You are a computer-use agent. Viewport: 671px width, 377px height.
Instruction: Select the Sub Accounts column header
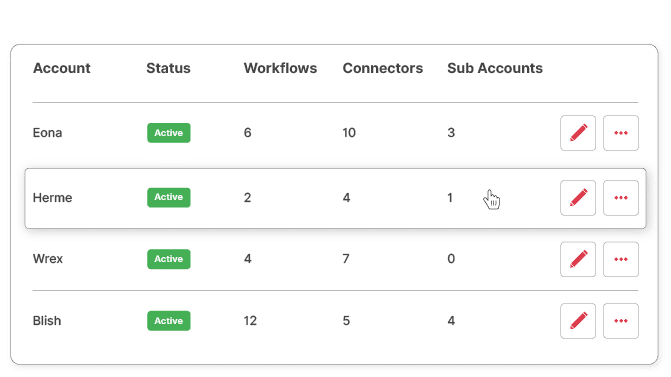pyautogui.click(x=495, y=68)
